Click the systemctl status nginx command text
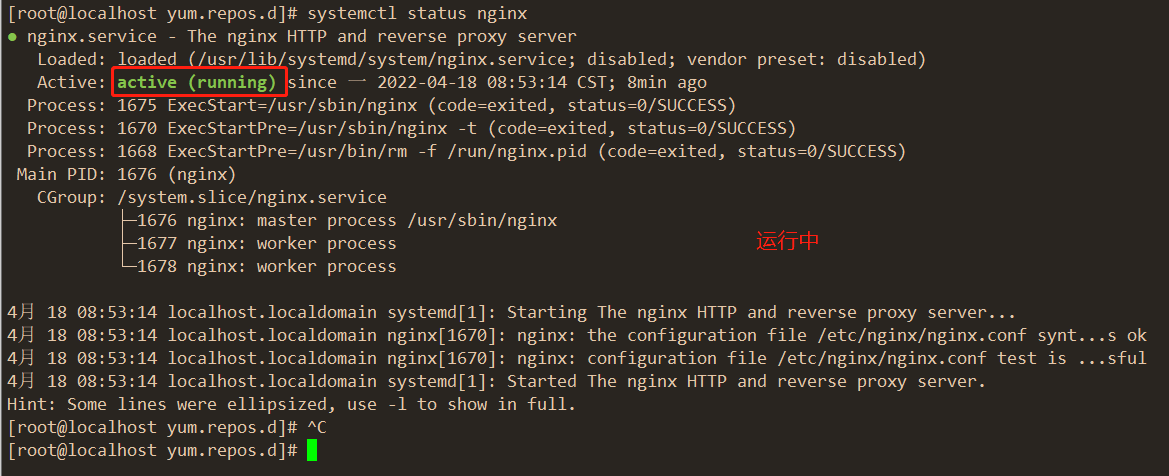Image resolution: width=1169 pixels, height=476 pixels. (x=417, y=13)
